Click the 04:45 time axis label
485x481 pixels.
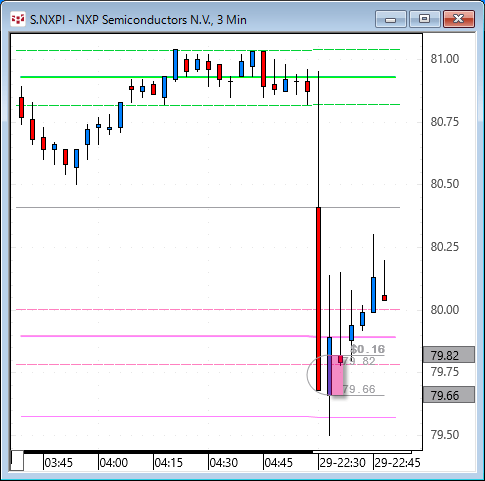click(278, 463)
